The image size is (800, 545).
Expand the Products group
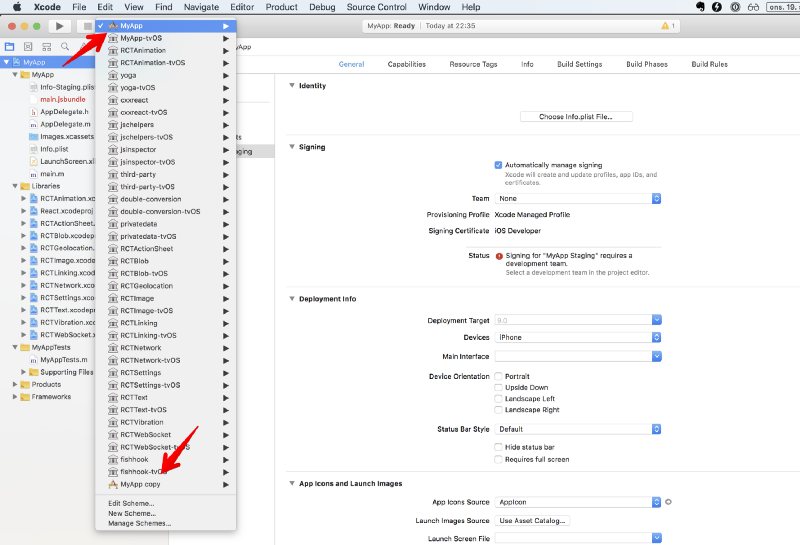coord(15,384)
